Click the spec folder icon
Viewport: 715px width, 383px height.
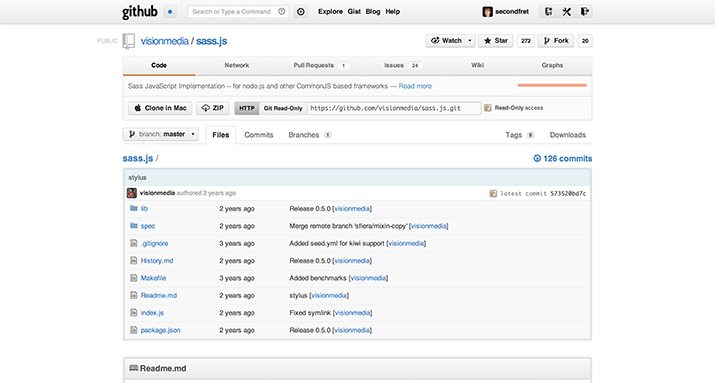tap(134, 225)
